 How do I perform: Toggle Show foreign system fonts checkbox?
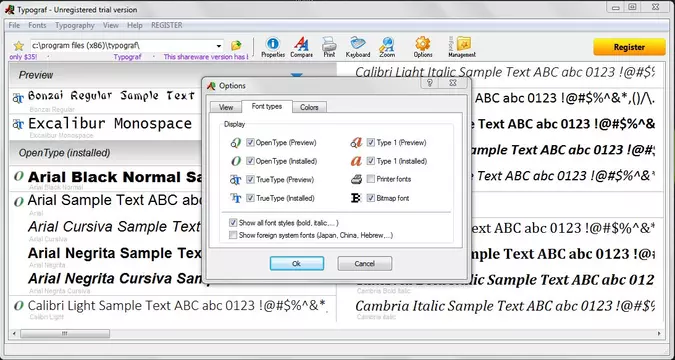[x=233, y=235]
